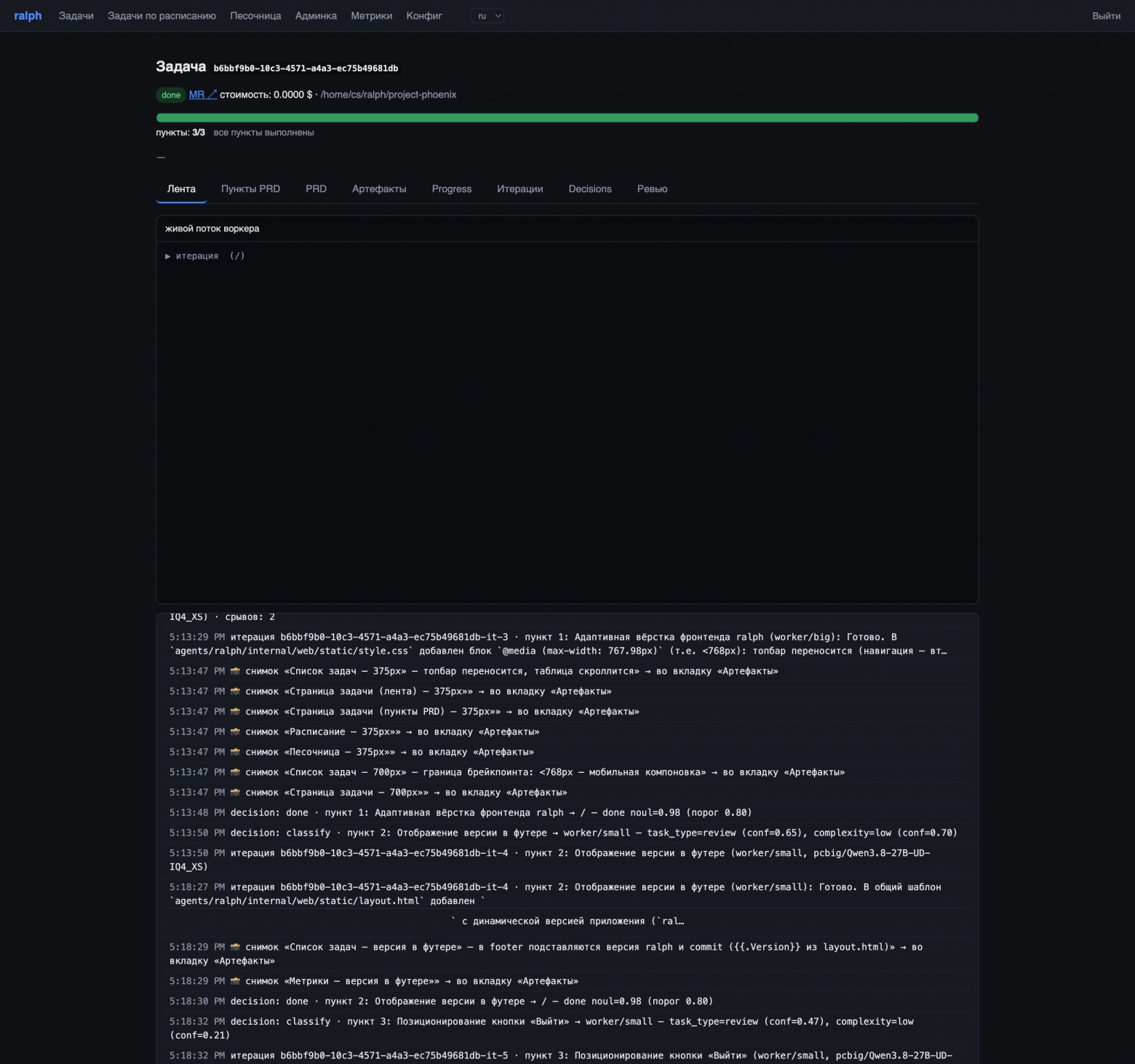Screen dimensions: 1135x1064
Task: Click the Выйти logout link
Action: (1106, 16)
